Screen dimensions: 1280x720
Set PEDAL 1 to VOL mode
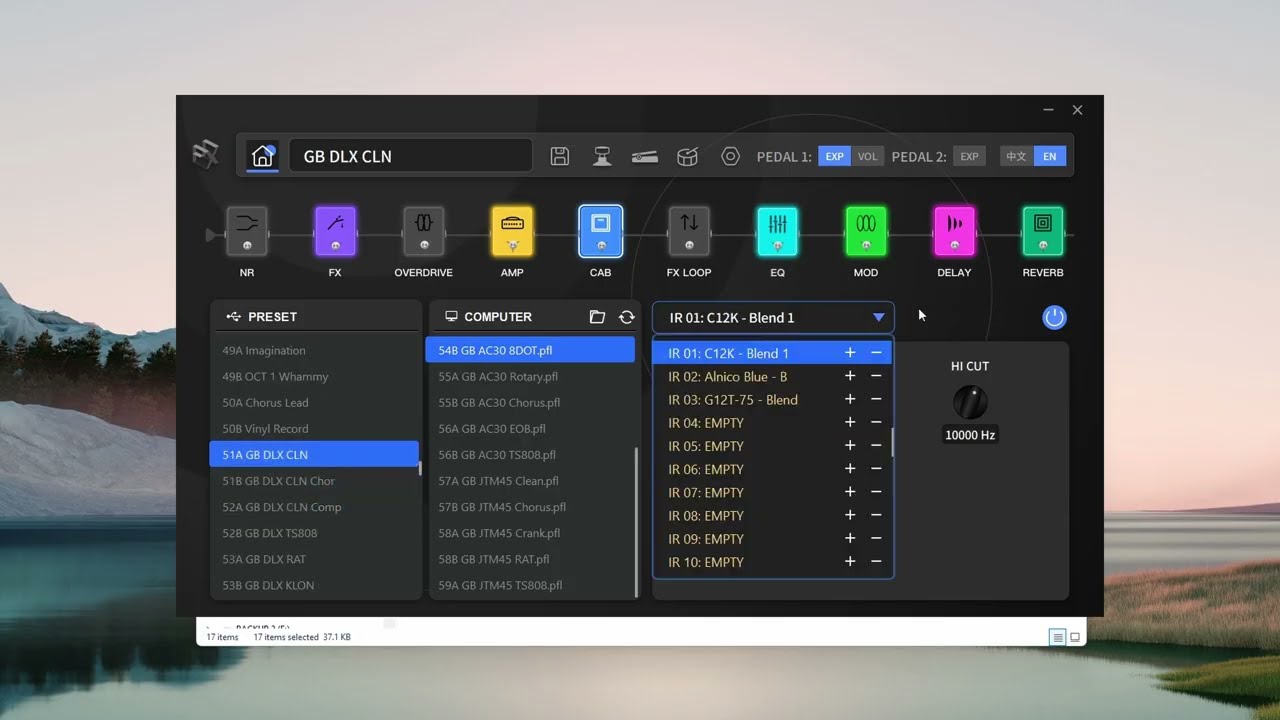(x=867, y=156)
